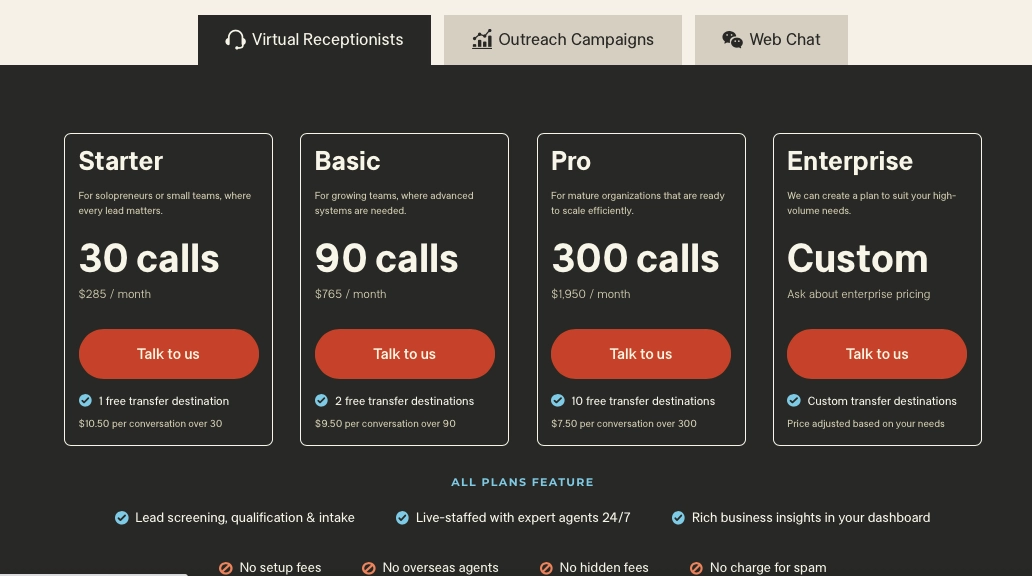Click the "ALL PLANS FEATURE" heading
Image resolution: width=1032 pixels, height=576 pixels.
click(522, 483)
